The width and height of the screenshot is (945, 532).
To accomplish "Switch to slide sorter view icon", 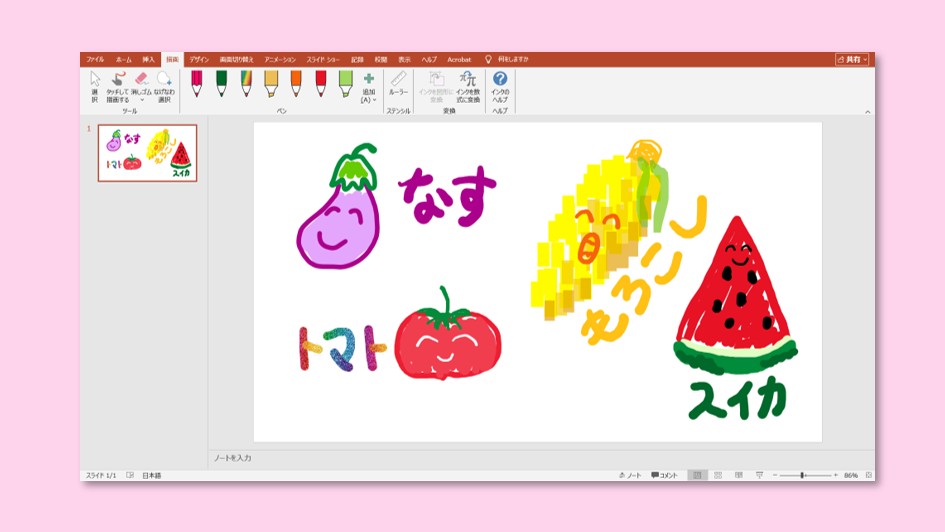I will [x=718, y=475].
